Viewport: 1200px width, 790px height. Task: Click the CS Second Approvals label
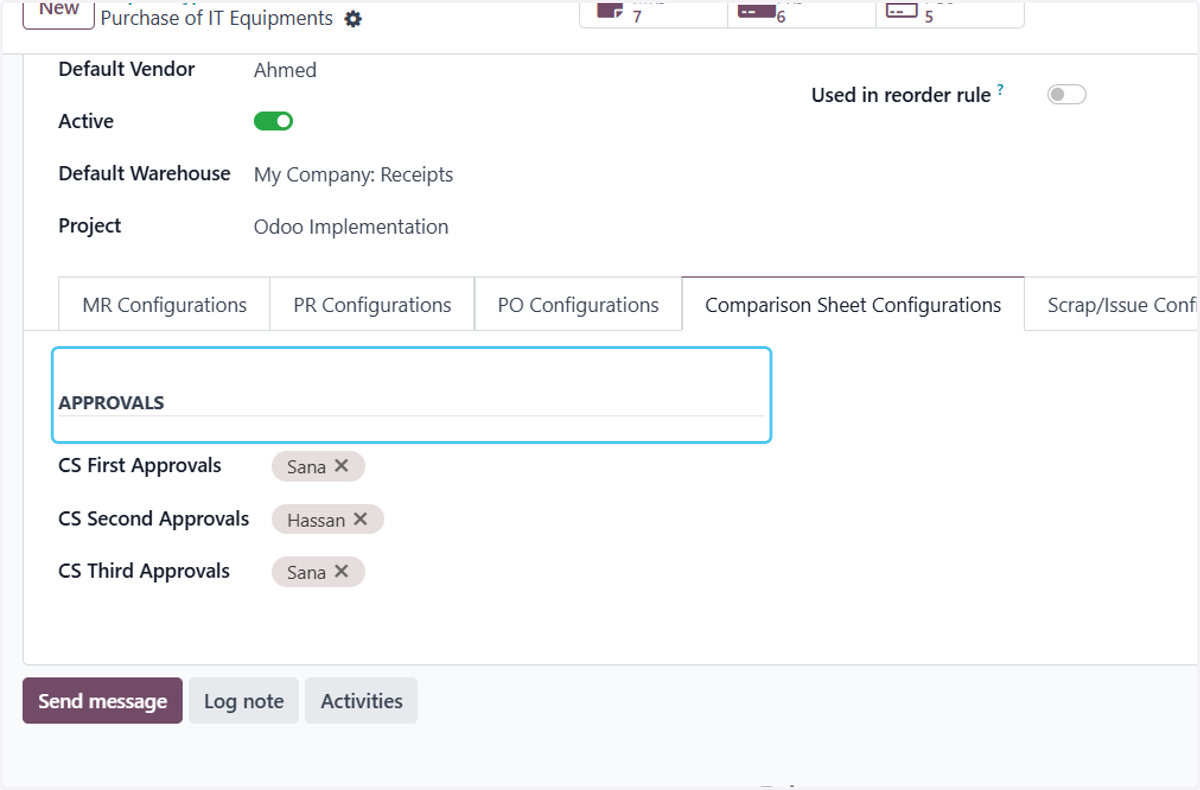[154, 519]
